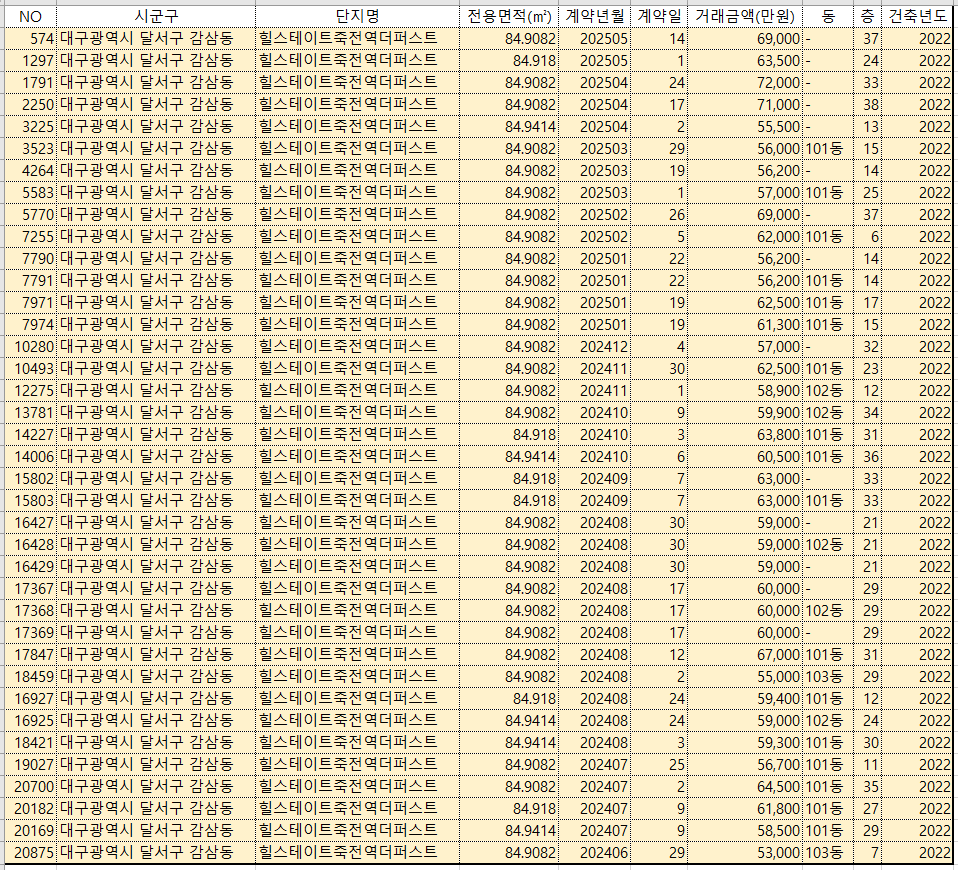Click NO cell 3225
This screenshot has height=870, width=958.
[31, 126]
